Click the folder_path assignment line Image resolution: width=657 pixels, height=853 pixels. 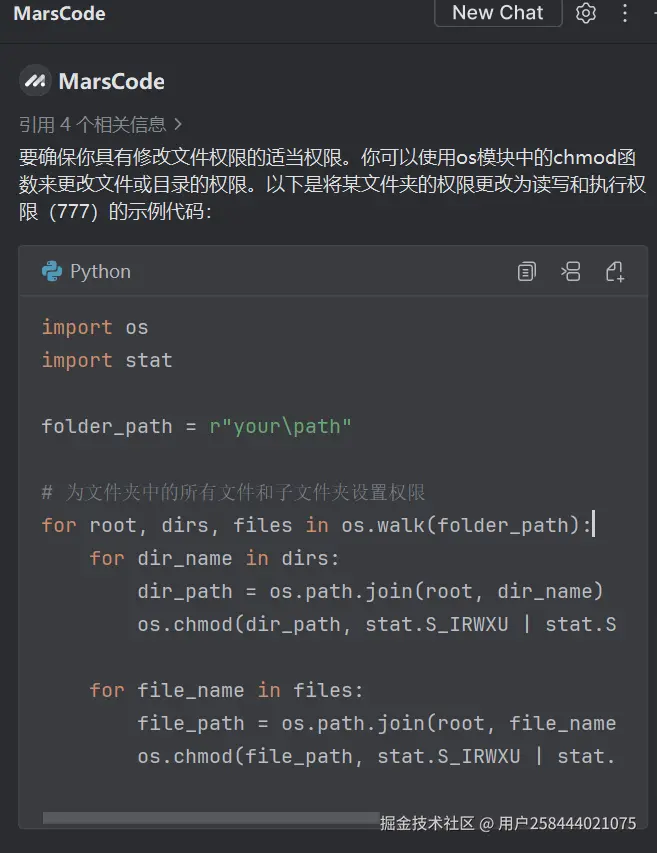(197, 426)
